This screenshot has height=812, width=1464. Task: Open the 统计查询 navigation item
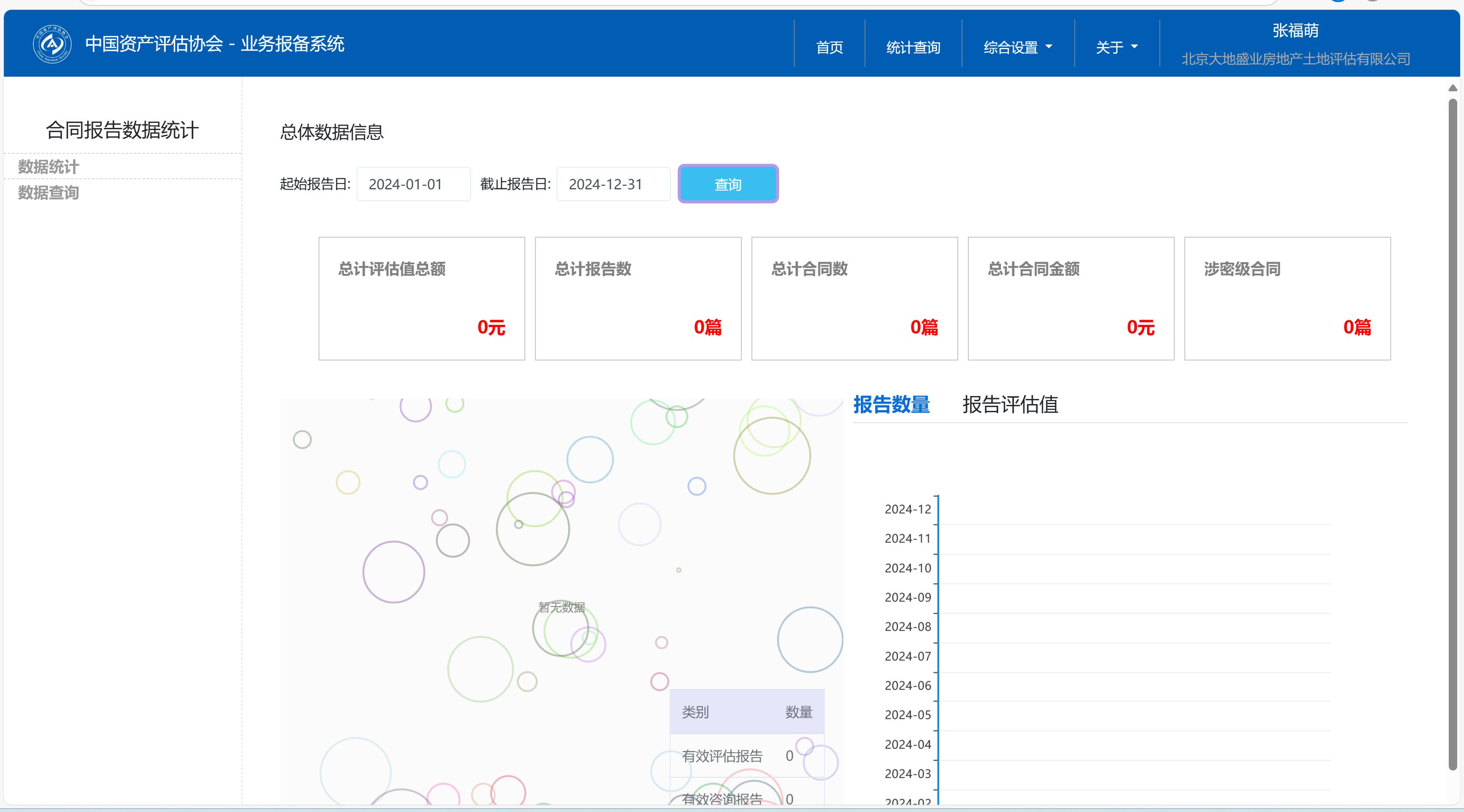[913, 47]
